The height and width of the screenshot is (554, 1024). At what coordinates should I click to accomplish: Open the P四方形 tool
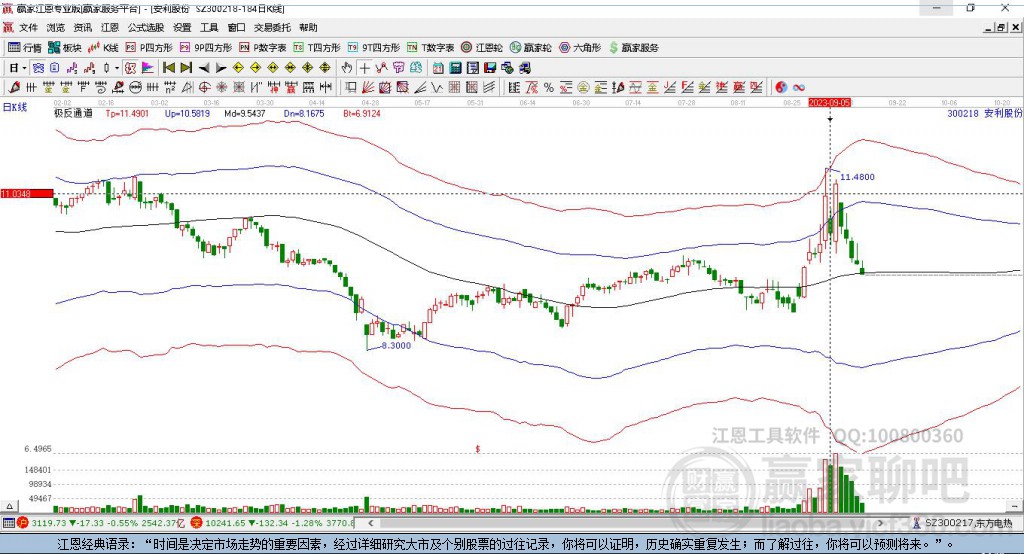tap(149, 48)
